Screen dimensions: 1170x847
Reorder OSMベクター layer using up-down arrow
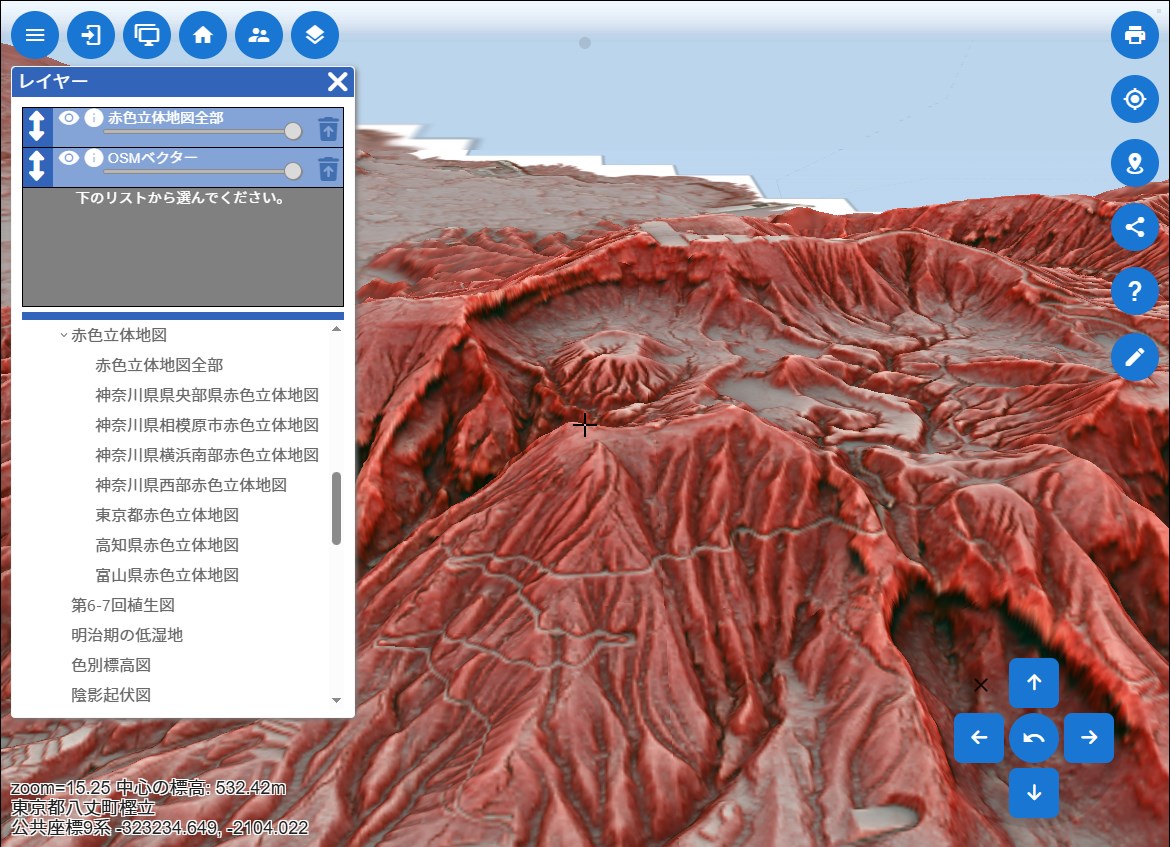click(37, 167)
